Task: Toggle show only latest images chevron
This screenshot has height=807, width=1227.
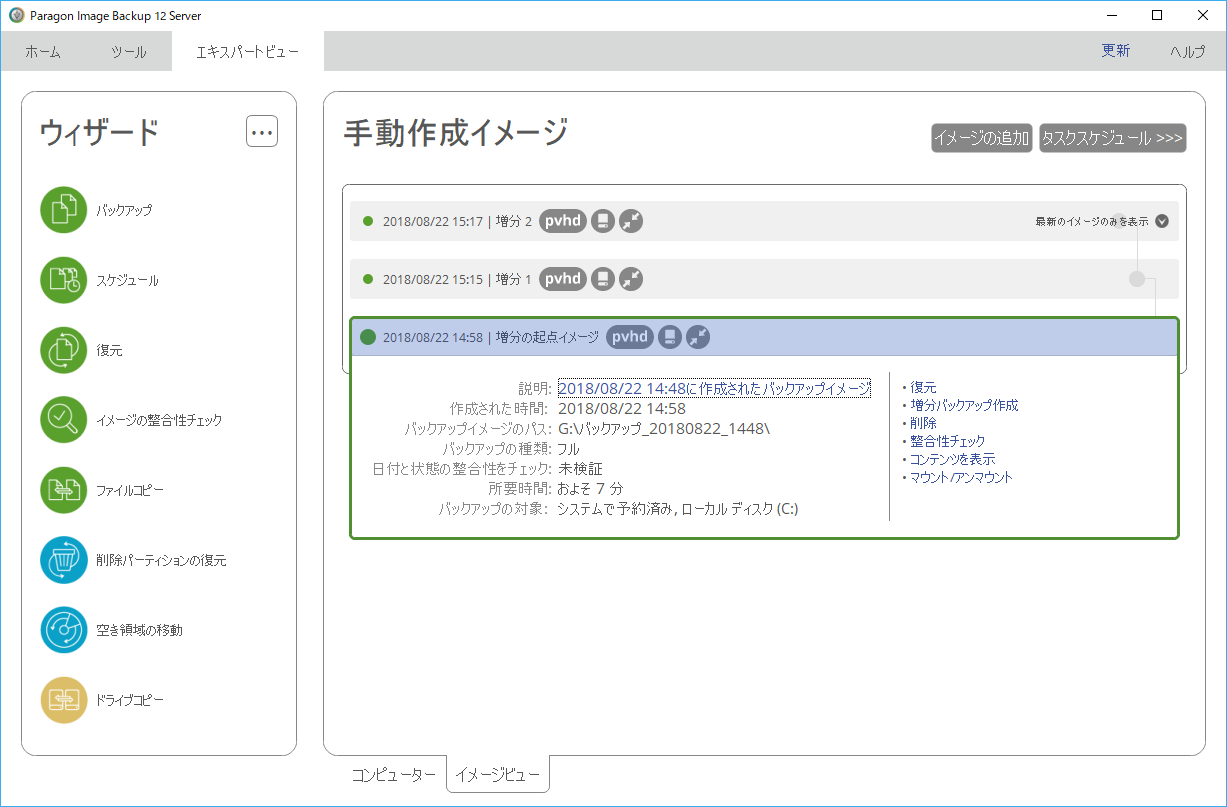Action: pos(1161,222)
